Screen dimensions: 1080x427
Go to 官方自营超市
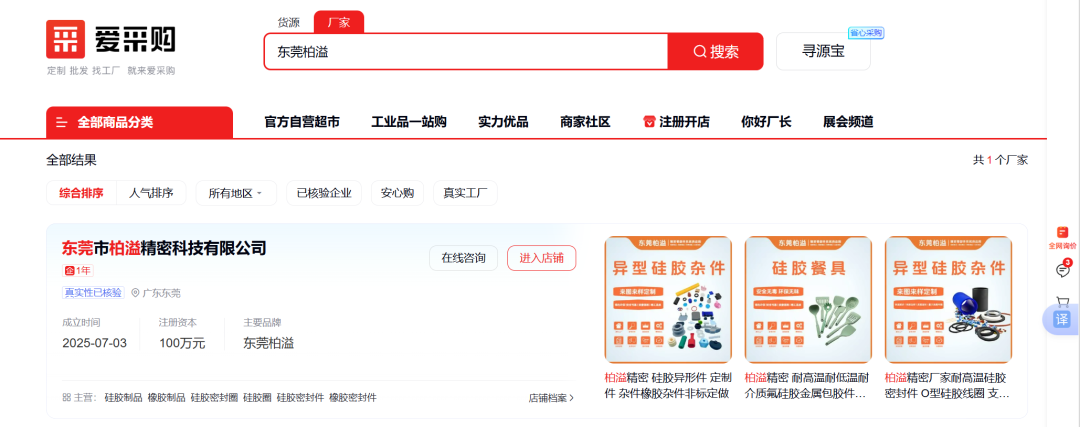point(302,122)
